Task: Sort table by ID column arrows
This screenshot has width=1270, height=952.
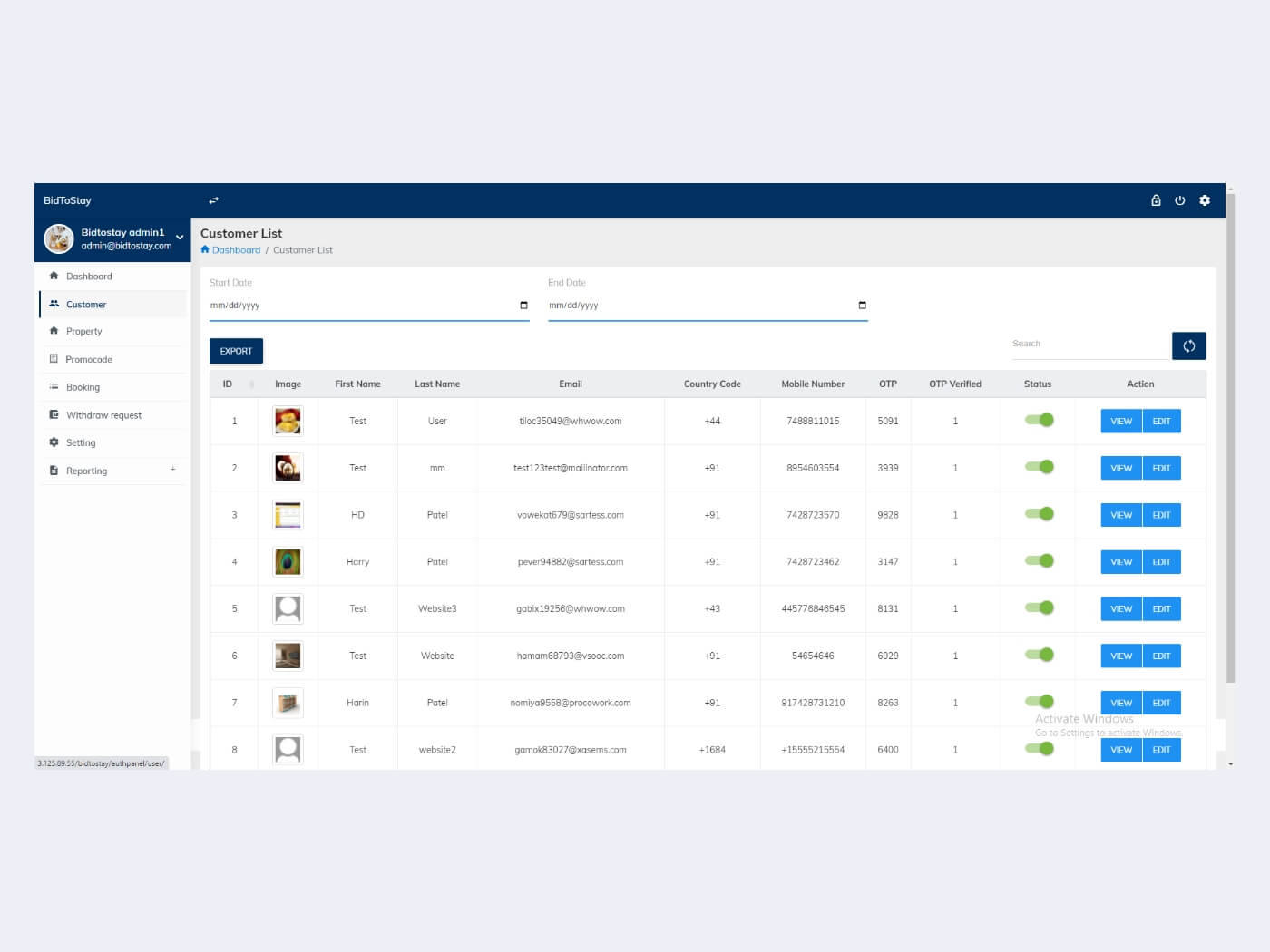Action: pyautogui.click(x=251, y=384)
